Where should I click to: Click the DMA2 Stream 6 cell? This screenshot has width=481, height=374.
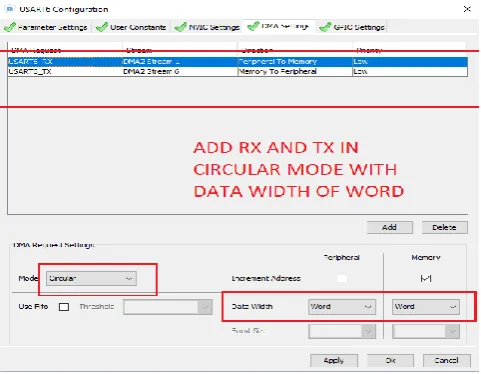coord(180,71)
